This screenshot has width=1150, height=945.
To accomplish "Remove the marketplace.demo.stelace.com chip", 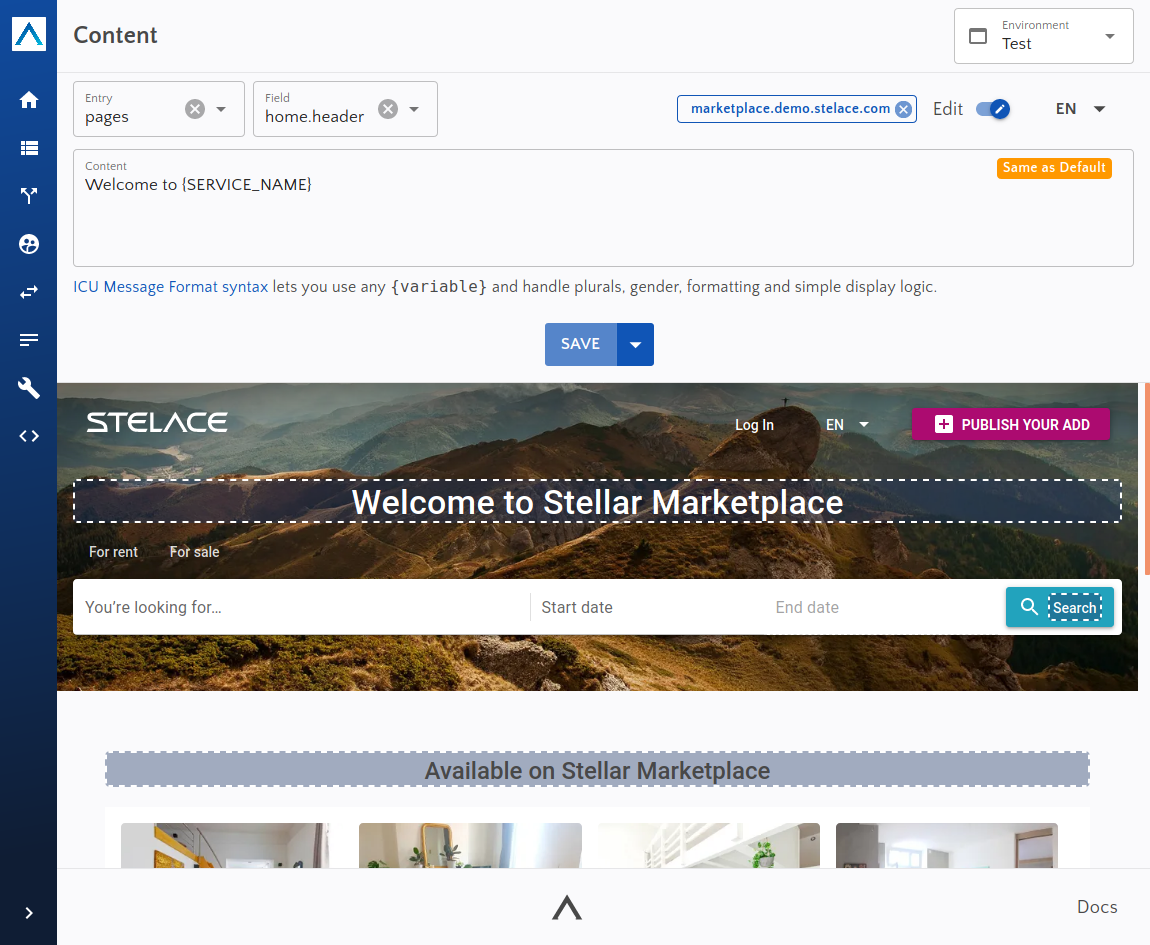I will point(904,109).
